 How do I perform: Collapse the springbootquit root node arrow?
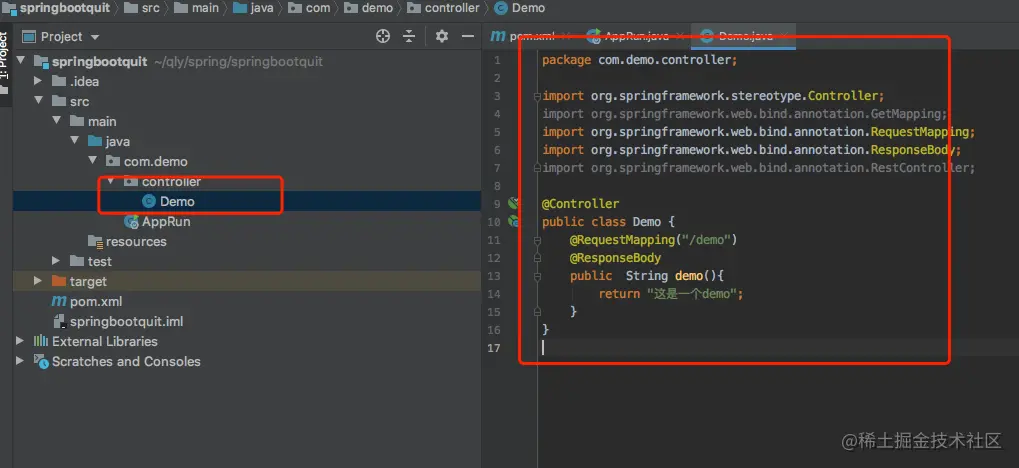(20, 61)
